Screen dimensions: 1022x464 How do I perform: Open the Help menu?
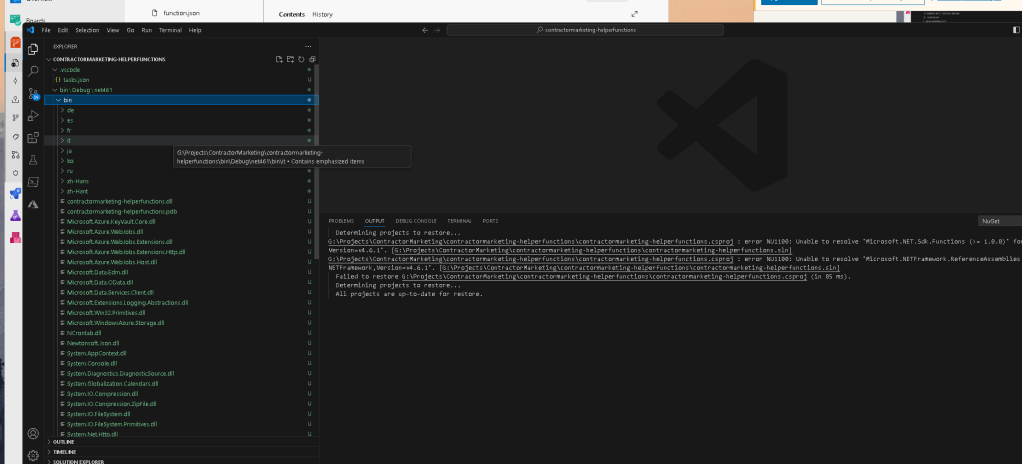(195, 30)
